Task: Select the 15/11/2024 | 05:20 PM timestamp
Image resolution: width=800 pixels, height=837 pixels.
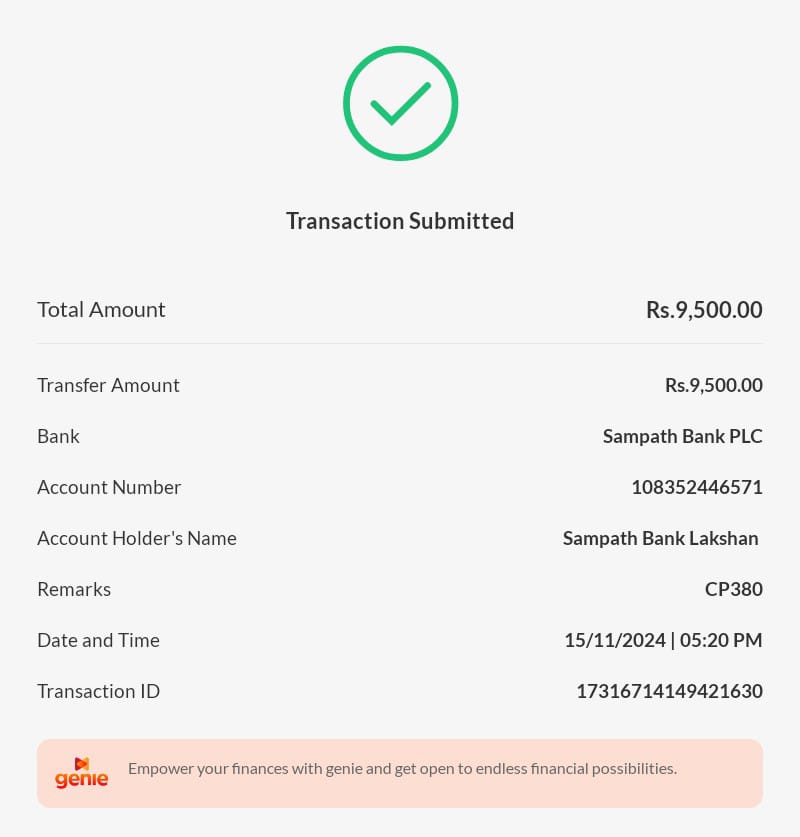Action: (x=663, y=641)
